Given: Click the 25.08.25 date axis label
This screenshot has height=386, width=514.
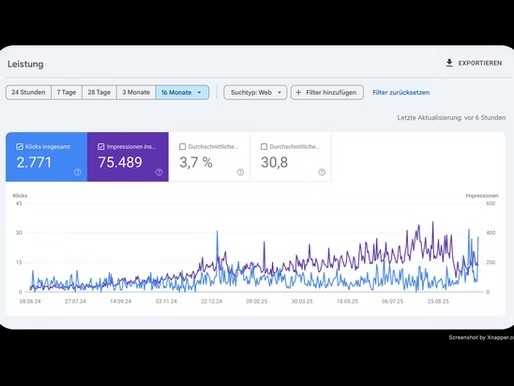Looking at the screenshot, I should tap(438, 301).
